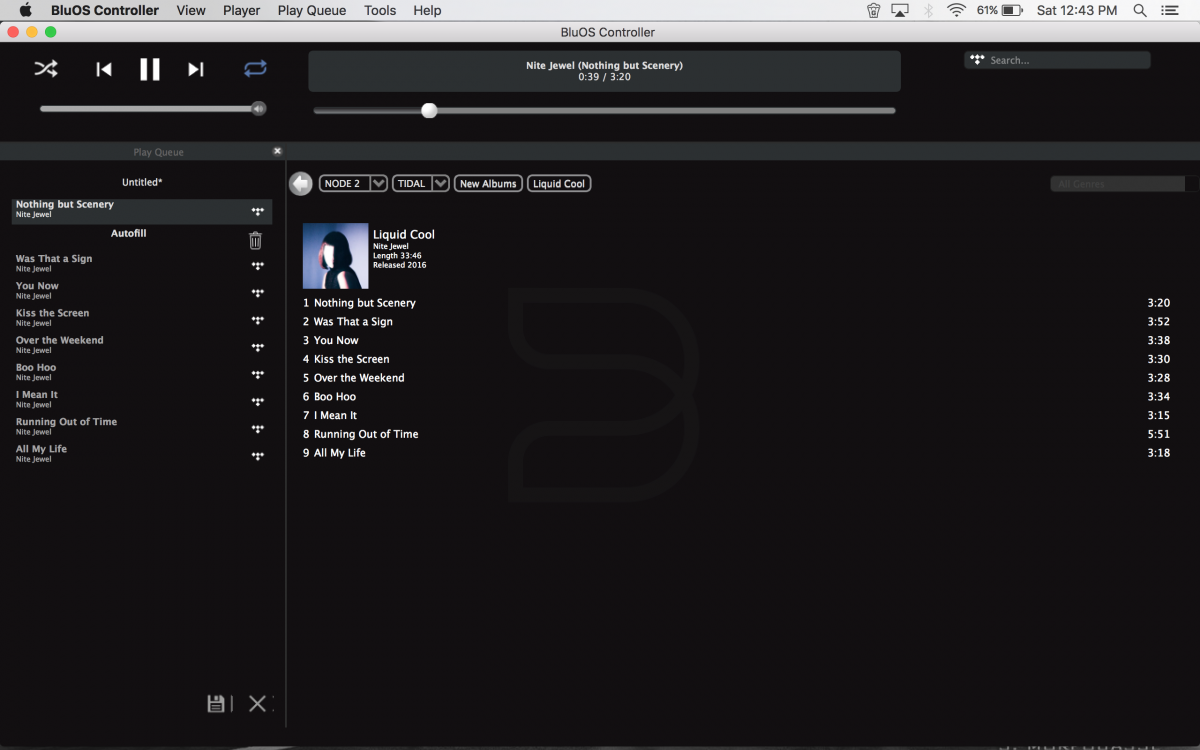
Task: Click the Autofill heading
Action: point(129,233)
